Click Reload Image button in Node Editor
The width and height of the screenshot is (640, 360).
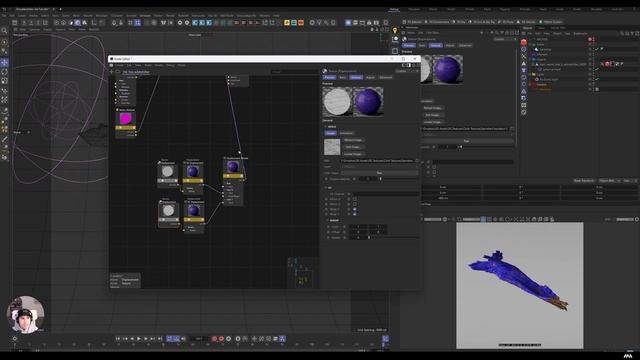[x=353, y=140]
